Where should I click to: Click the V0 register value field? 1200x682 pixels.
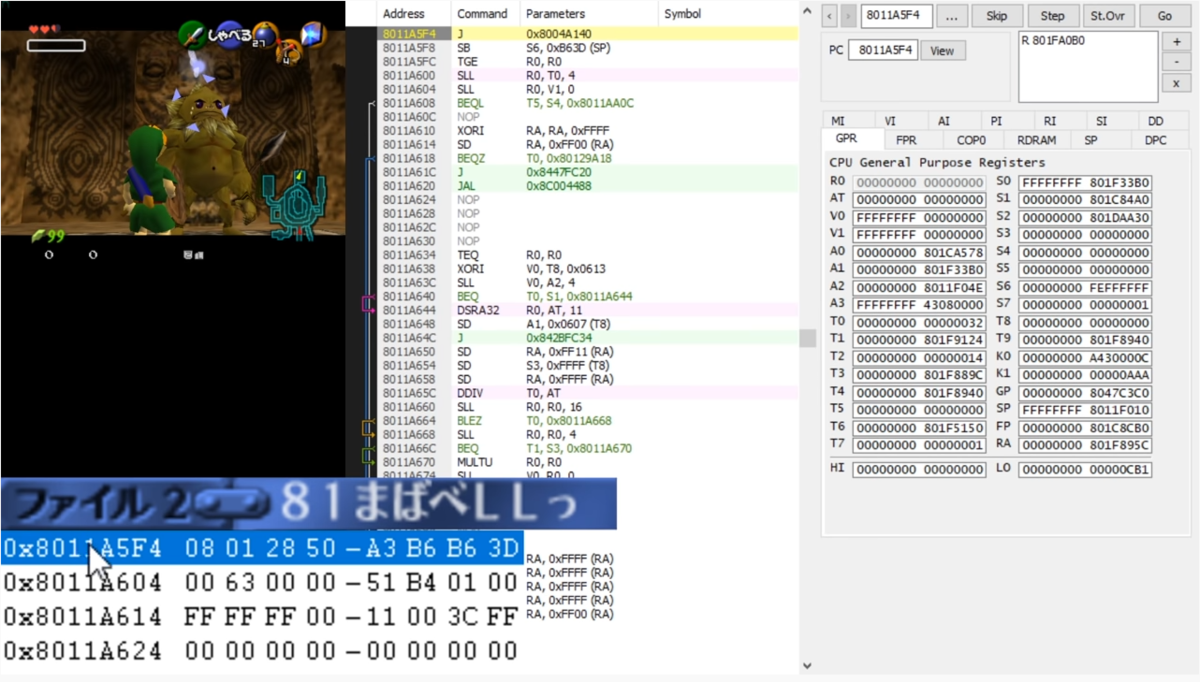pyautogui.click(x=919, y=217)
